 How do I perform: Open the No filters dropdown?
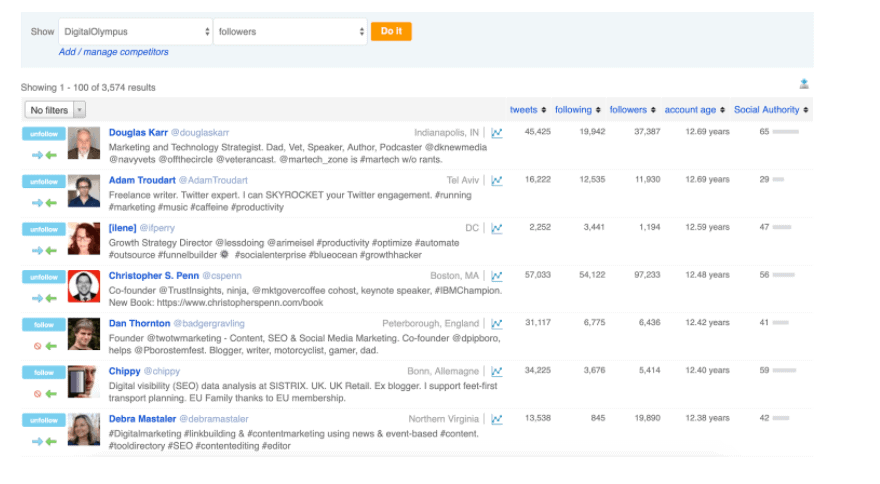(x=55, y=110)
